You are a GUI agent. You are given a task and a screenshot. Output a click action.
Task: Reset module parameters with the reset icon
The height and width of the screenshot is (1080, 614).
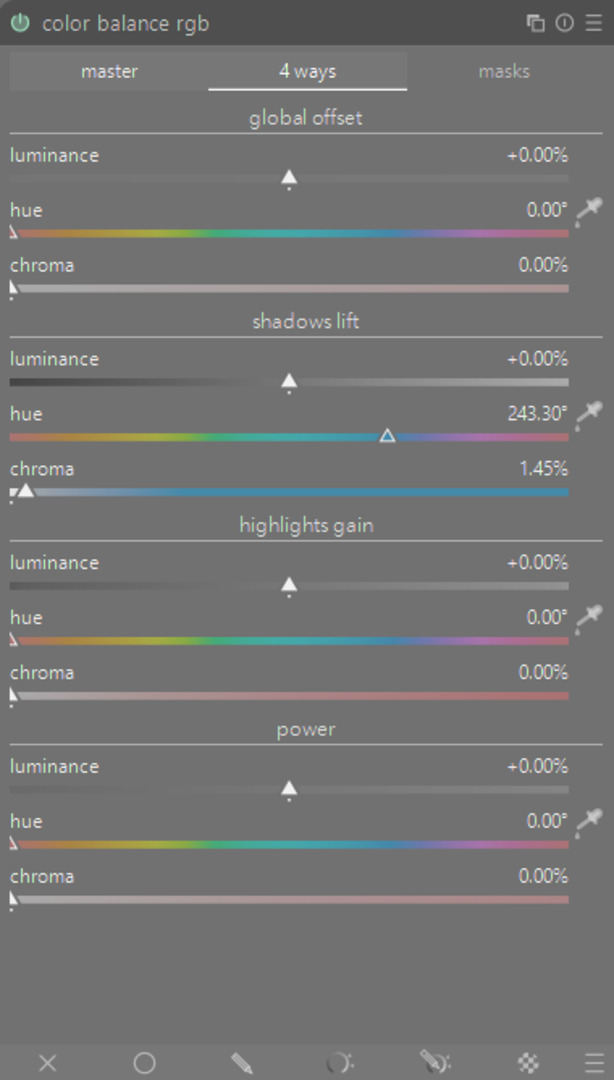tap(565, 23)
